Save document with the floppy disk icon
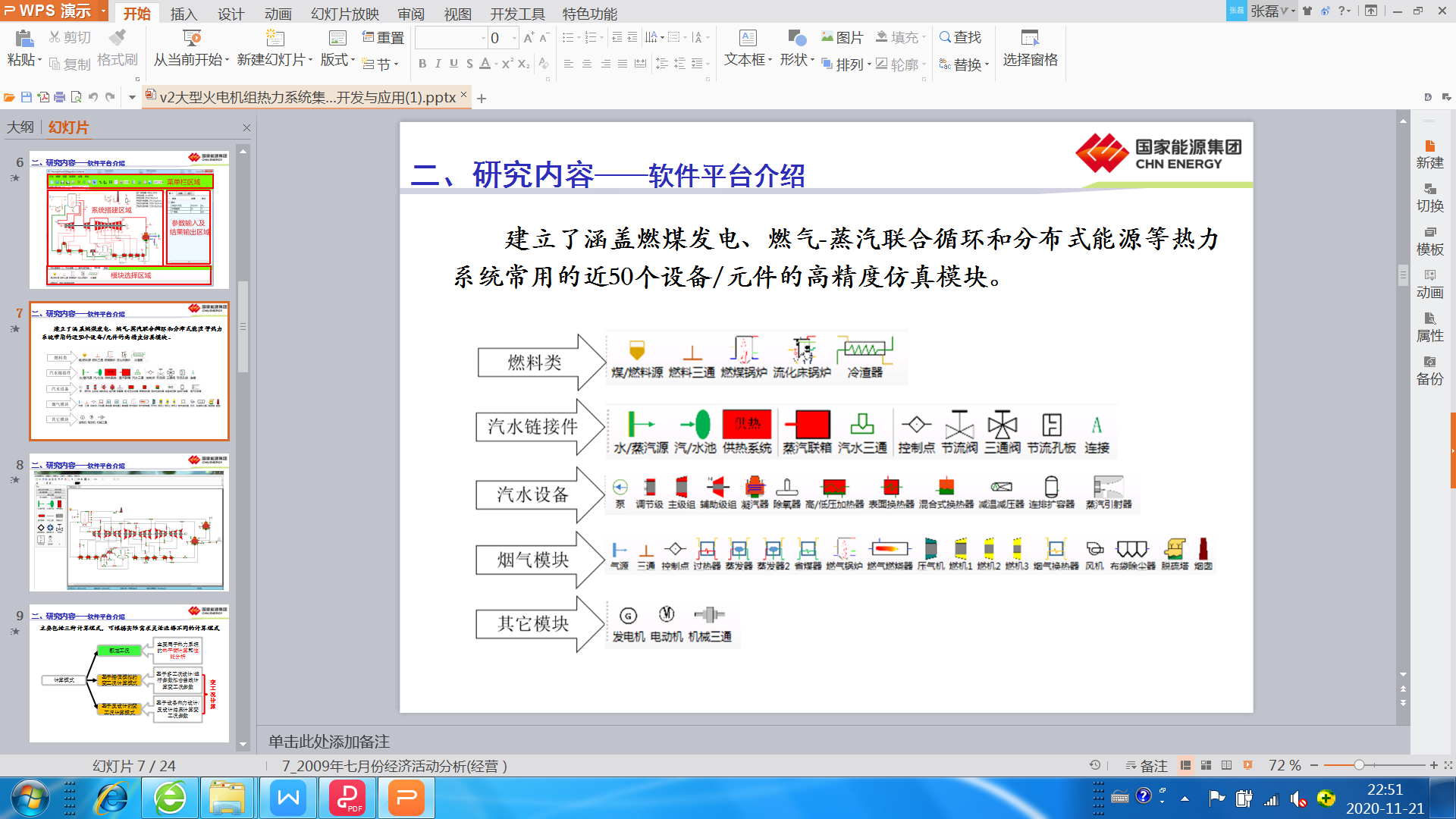Image resolution: width=1456 pixels, height=819 pixels. (x=26, y=97)
